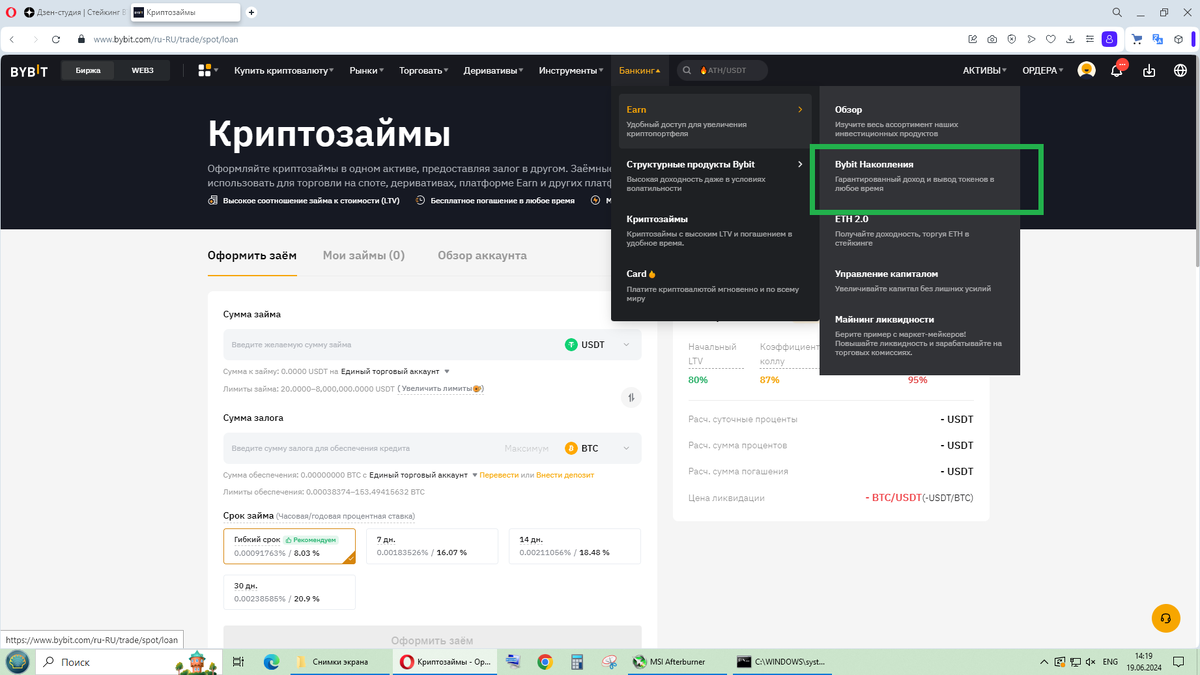Viewport: 1200px width, 675px height.
Task: Open the BTC collateral currency dropdown
Action: click(x=597, y=448)
